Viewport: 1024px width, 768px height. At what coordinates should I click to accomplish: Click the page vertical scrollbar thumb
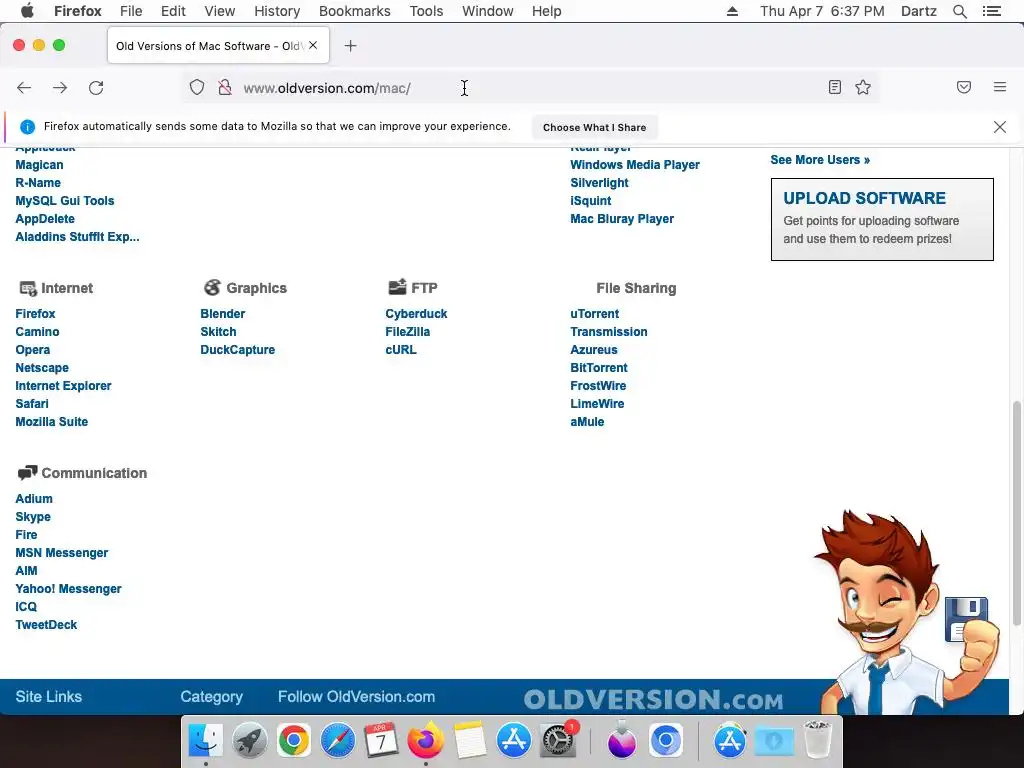[x=1016, y=513]
